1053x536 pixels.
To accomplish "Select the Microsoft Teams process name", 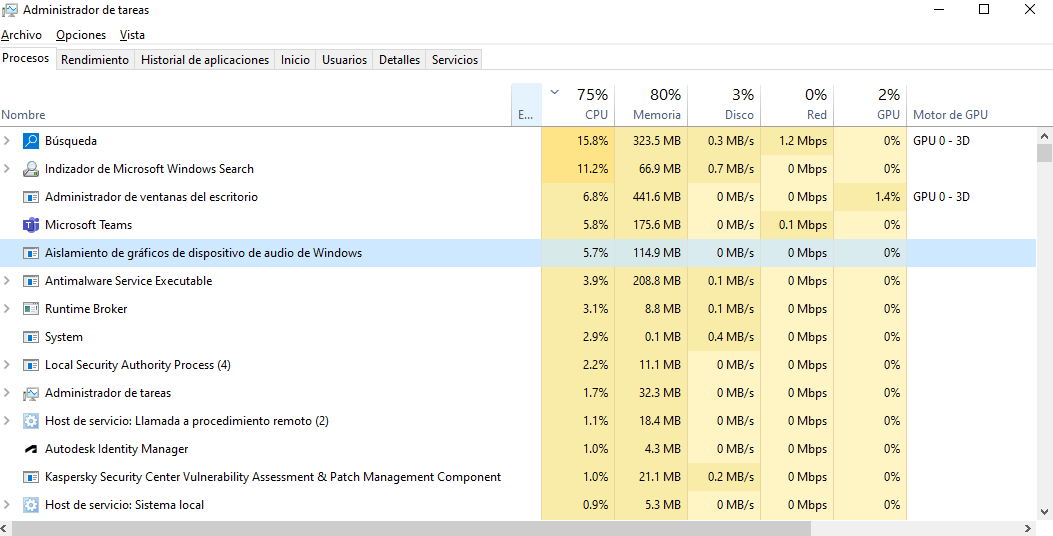I will (x=89, y=225).
